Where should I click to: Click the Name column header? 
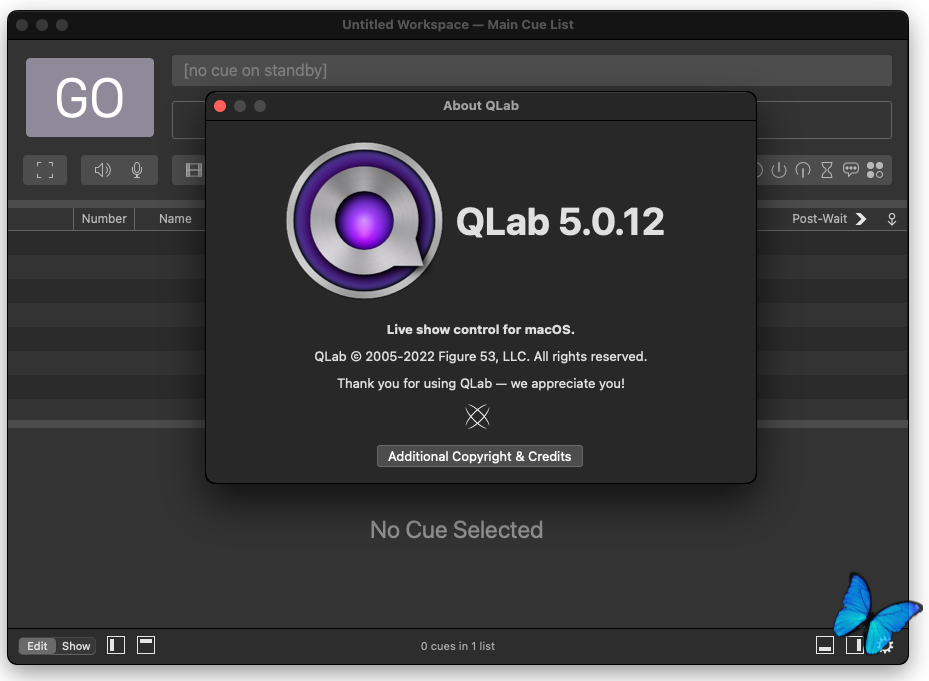[175, 219]
